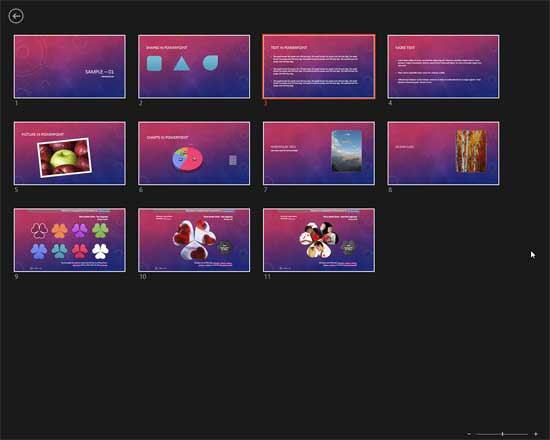The height and width of the screenshot is (440, 550).
Task: Select slide 5 with the apple picture
Action: pyautogui.click(x=69, y=153)
